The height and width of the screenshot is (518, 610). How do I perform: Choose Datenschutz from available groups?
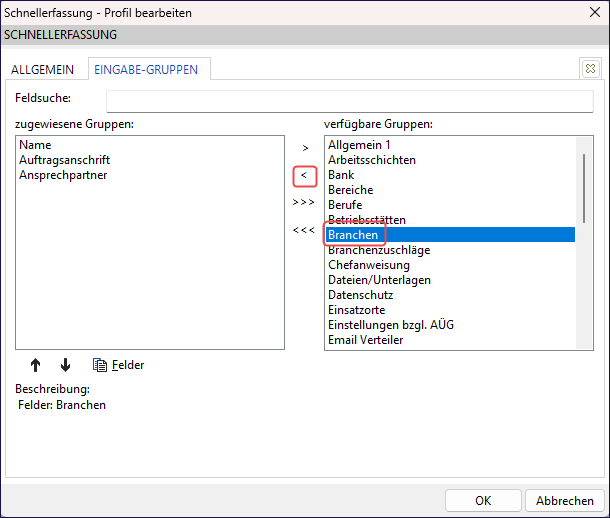tap(360, 295)
